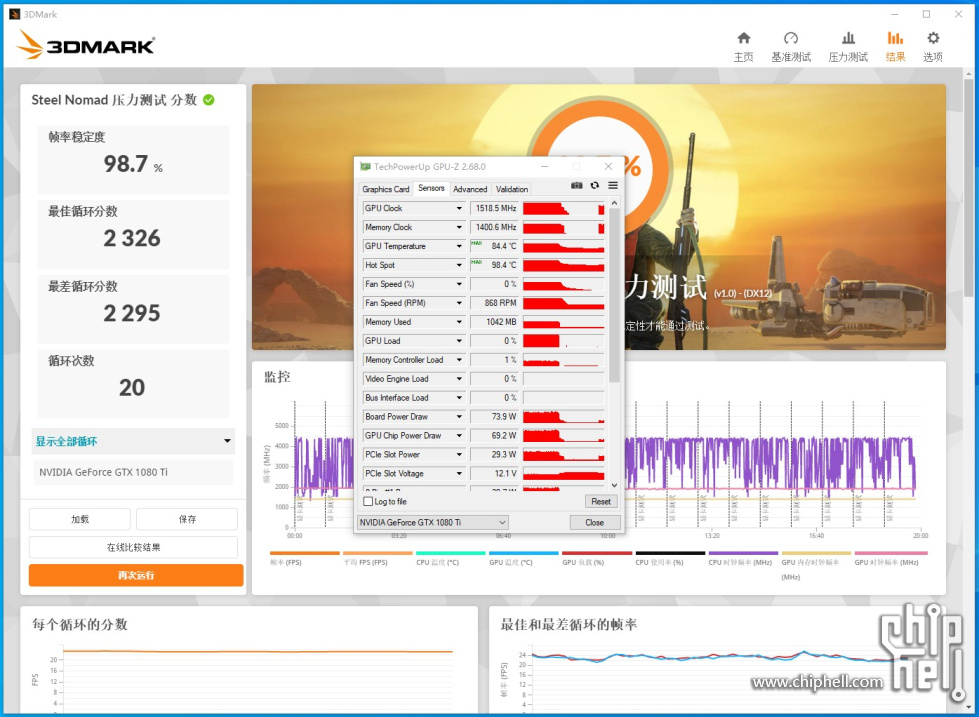This screenshot has height=717, width=979.
Task: Click GPU-Z refresh icon
Action: coord(595,186)
